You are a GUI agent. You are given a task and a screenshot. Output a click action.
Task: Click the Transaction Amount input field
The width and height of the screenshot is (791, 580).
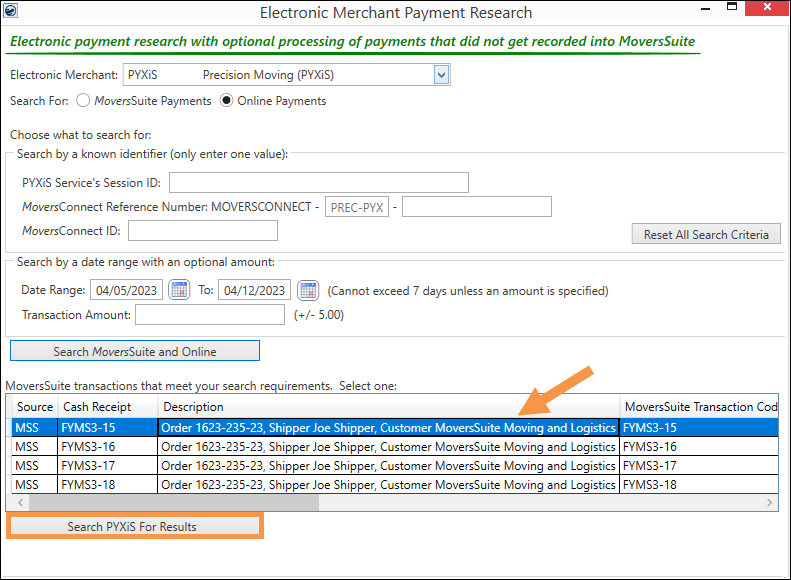[210, 315]
